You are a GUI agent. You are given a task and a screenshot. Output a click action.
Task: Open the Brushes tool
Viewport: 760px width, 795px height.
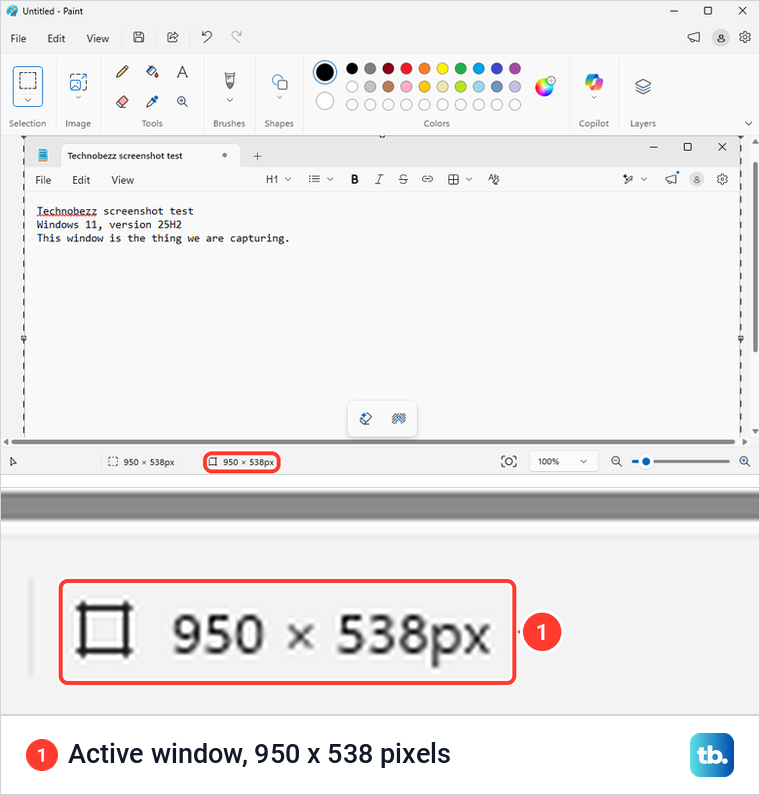230,81
